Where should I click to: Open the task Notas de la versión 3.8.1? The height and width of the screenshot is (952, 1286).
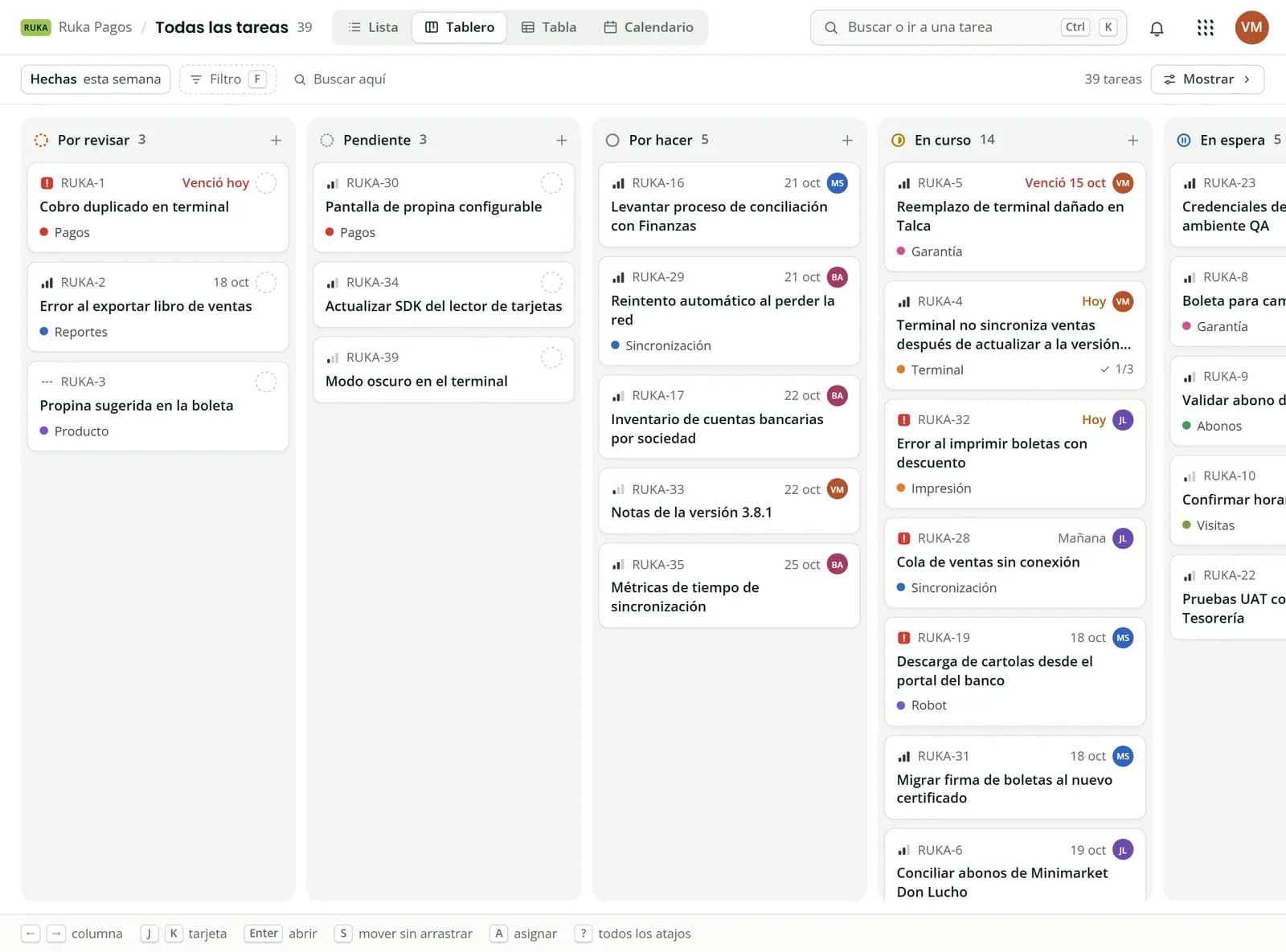729,501
